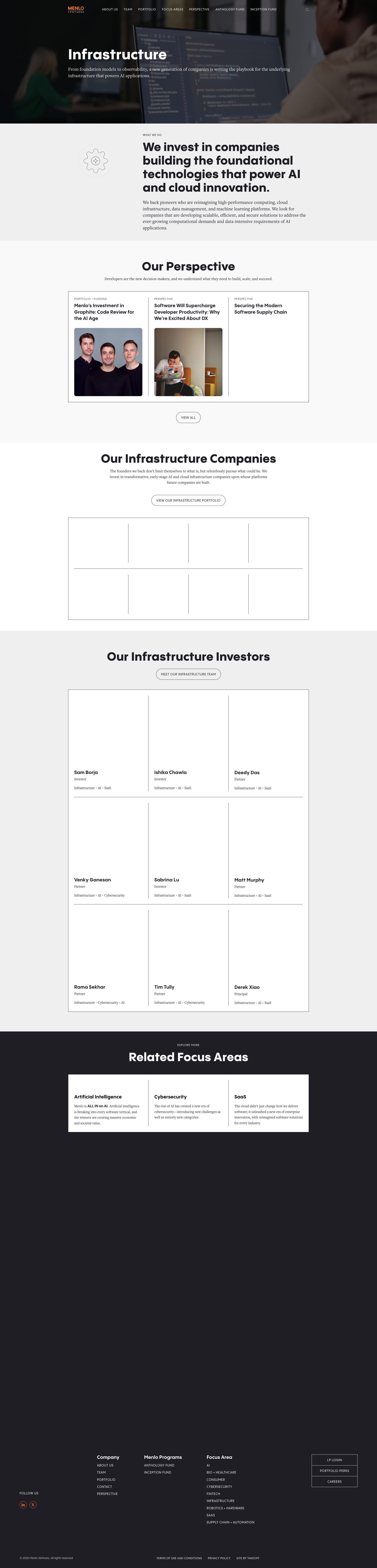Click the Menlo Ventures logo
The image size is (377, 1568).
coord(76,9)
